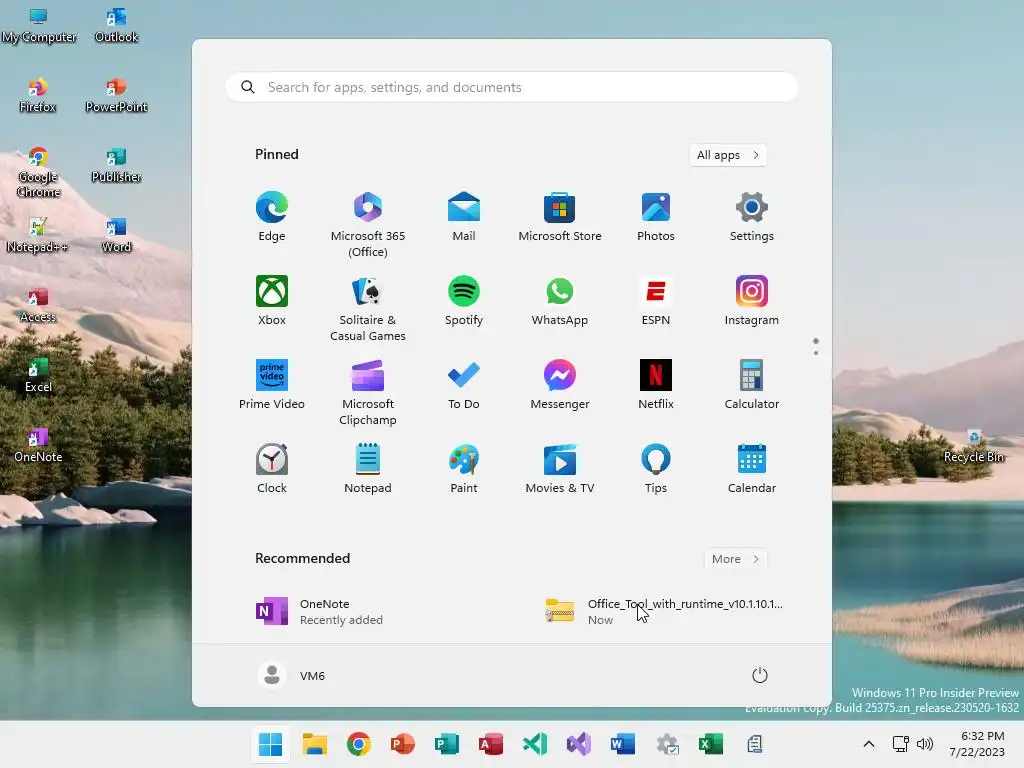
Task: Open Edge from pinned apps
Action: point(272,217)
